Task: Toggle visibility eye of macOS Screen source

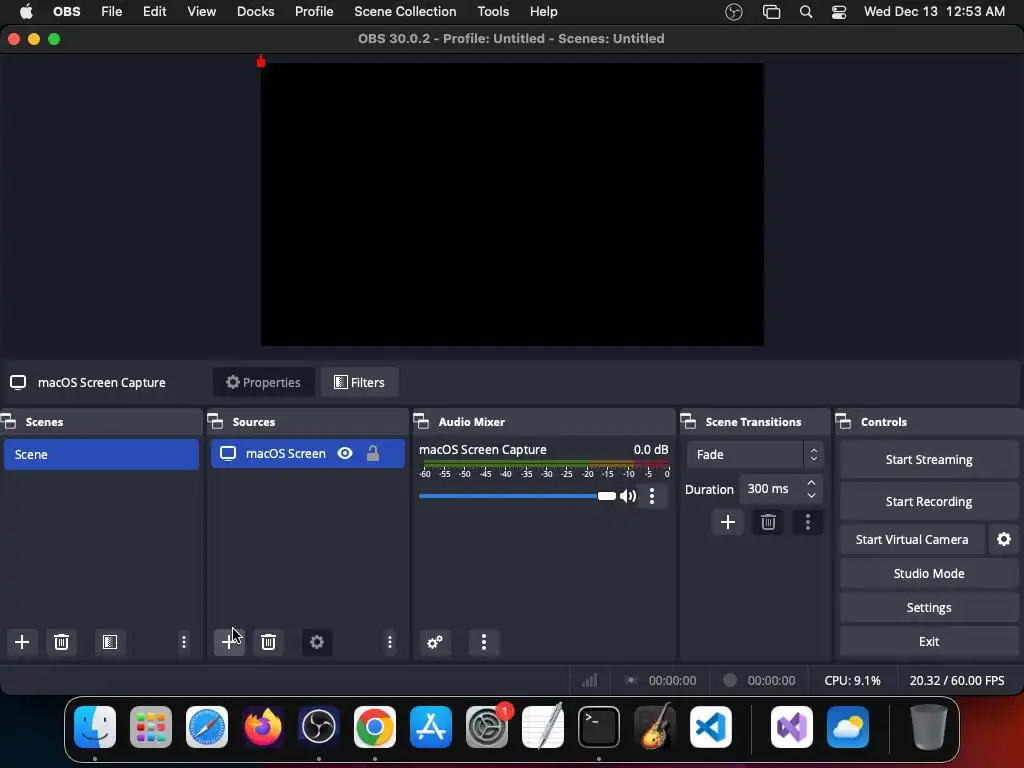Action: (x=345, y=453)
